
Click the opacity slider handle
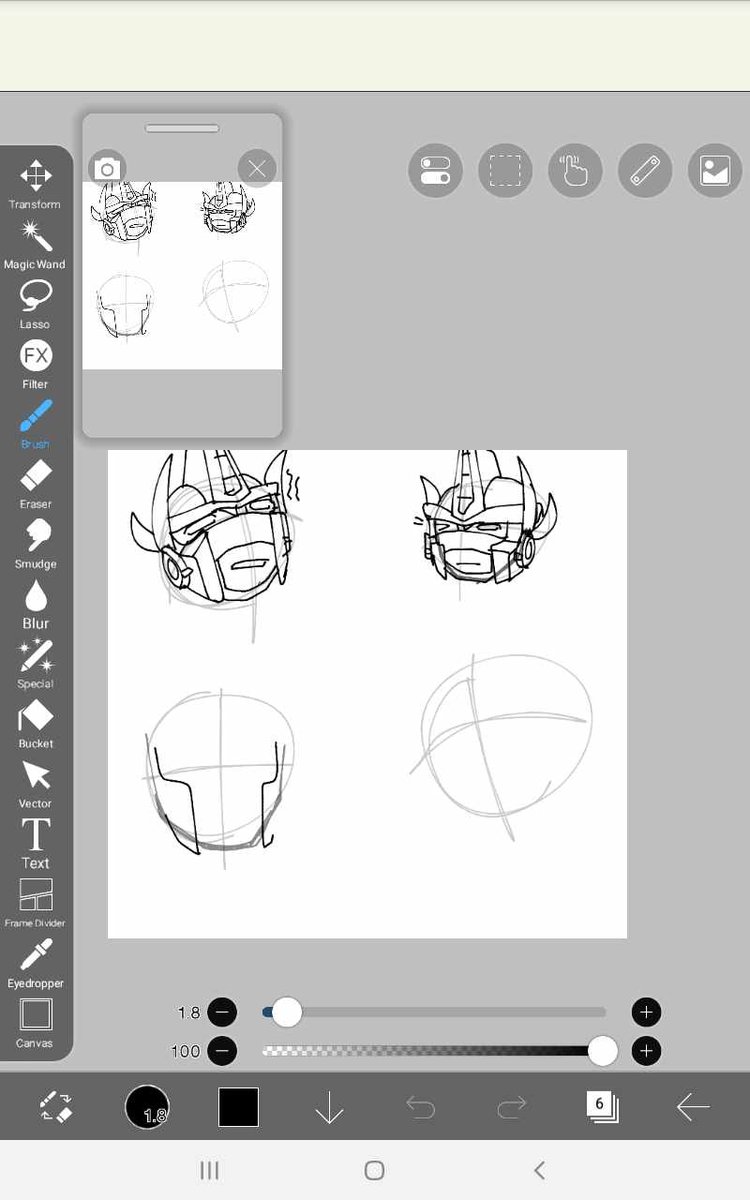(602, 1051)
